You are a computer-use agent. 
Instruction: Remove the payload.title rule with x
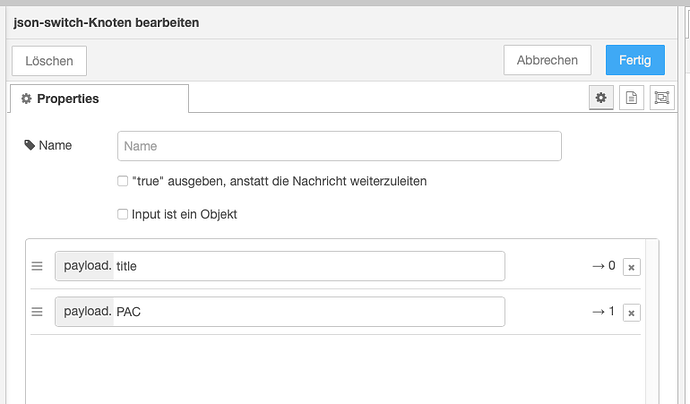click(x=631, y=266)
